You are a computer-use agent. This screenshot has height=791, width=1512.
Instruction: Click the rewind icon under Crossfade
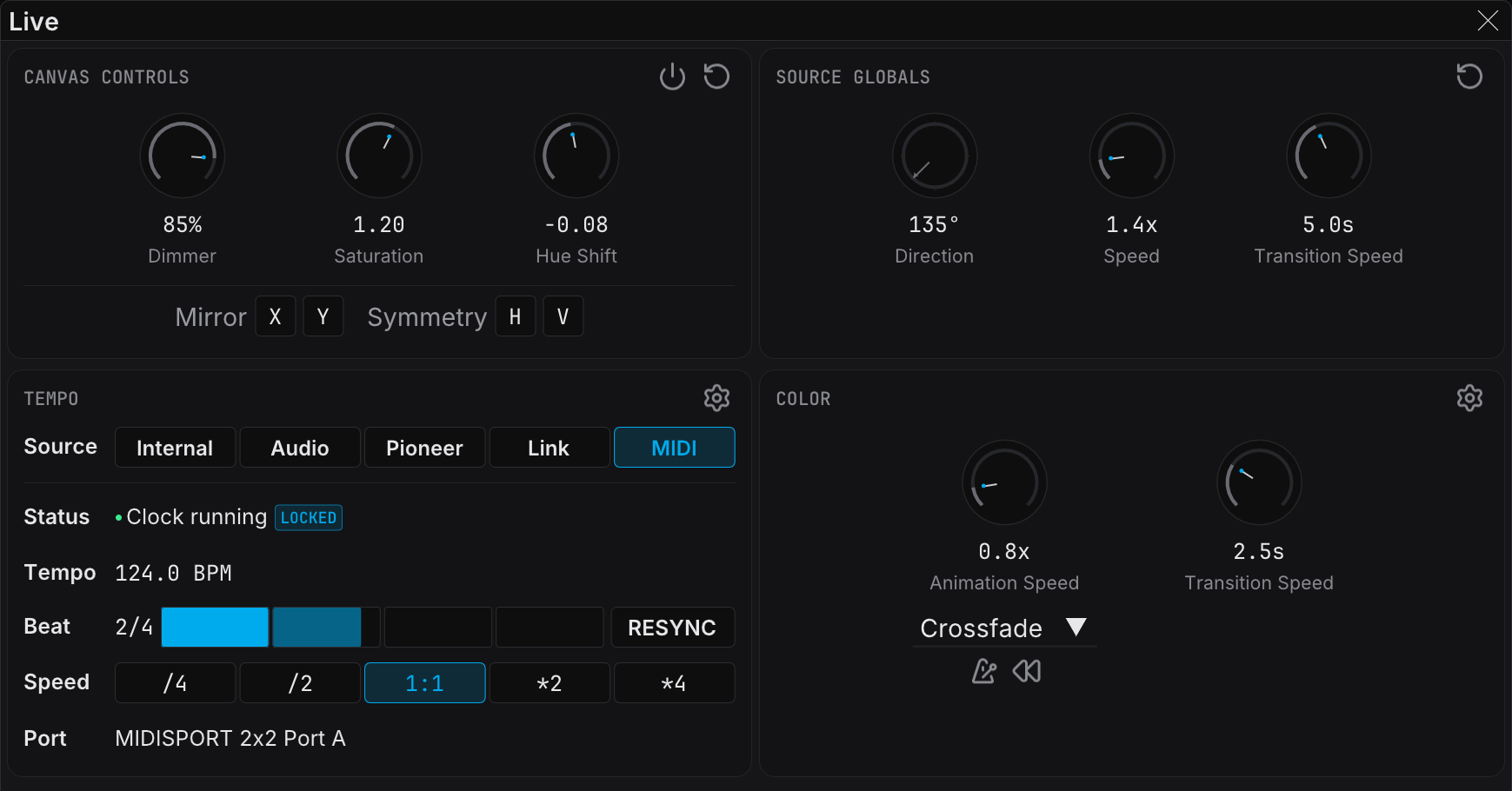tap(1027, 671)
